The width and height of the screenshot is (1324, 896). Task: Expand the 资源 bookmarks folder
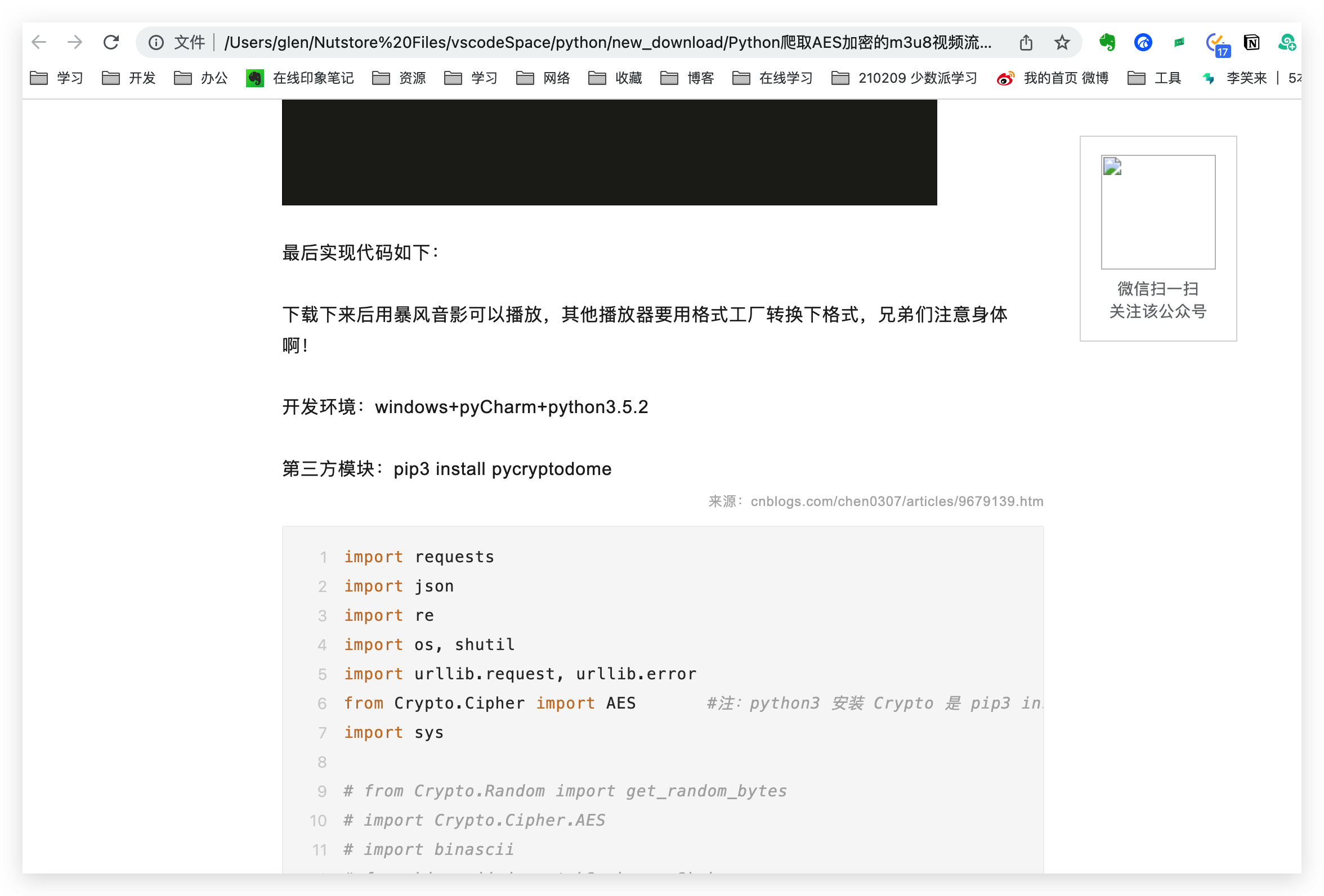pyautogui.click(x=399, y=78)
